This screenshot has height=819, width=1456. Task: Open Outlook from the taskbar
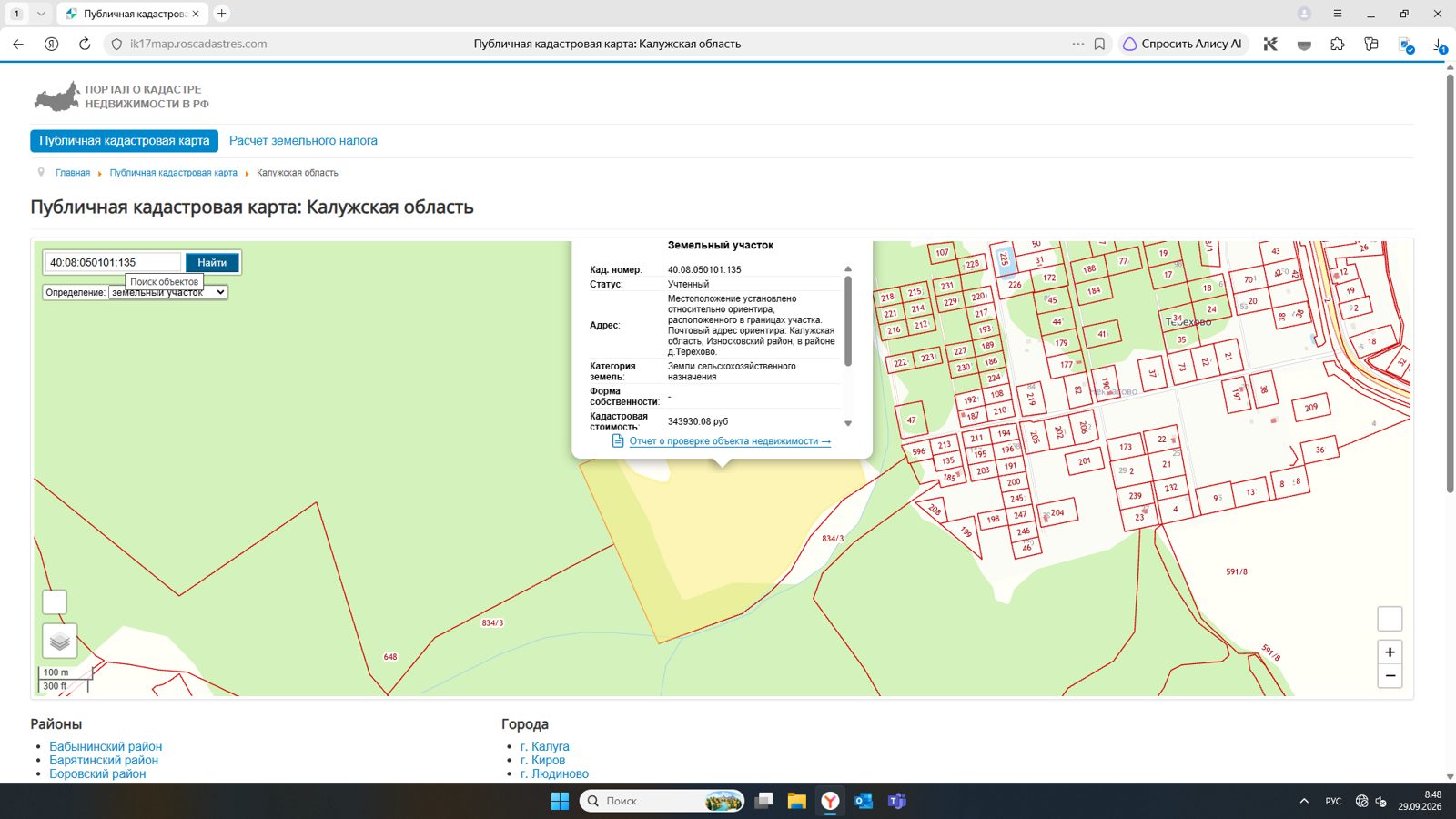click(864, 801)
